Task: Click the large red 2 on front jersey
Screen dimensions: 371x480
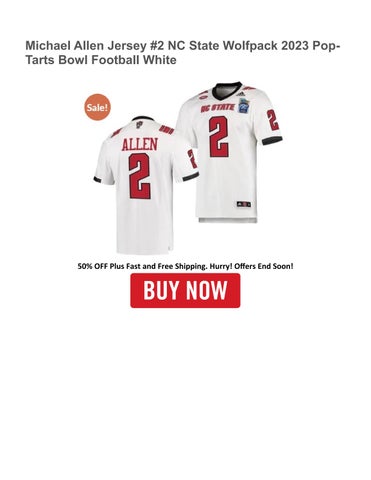Action: pos(219,137)
